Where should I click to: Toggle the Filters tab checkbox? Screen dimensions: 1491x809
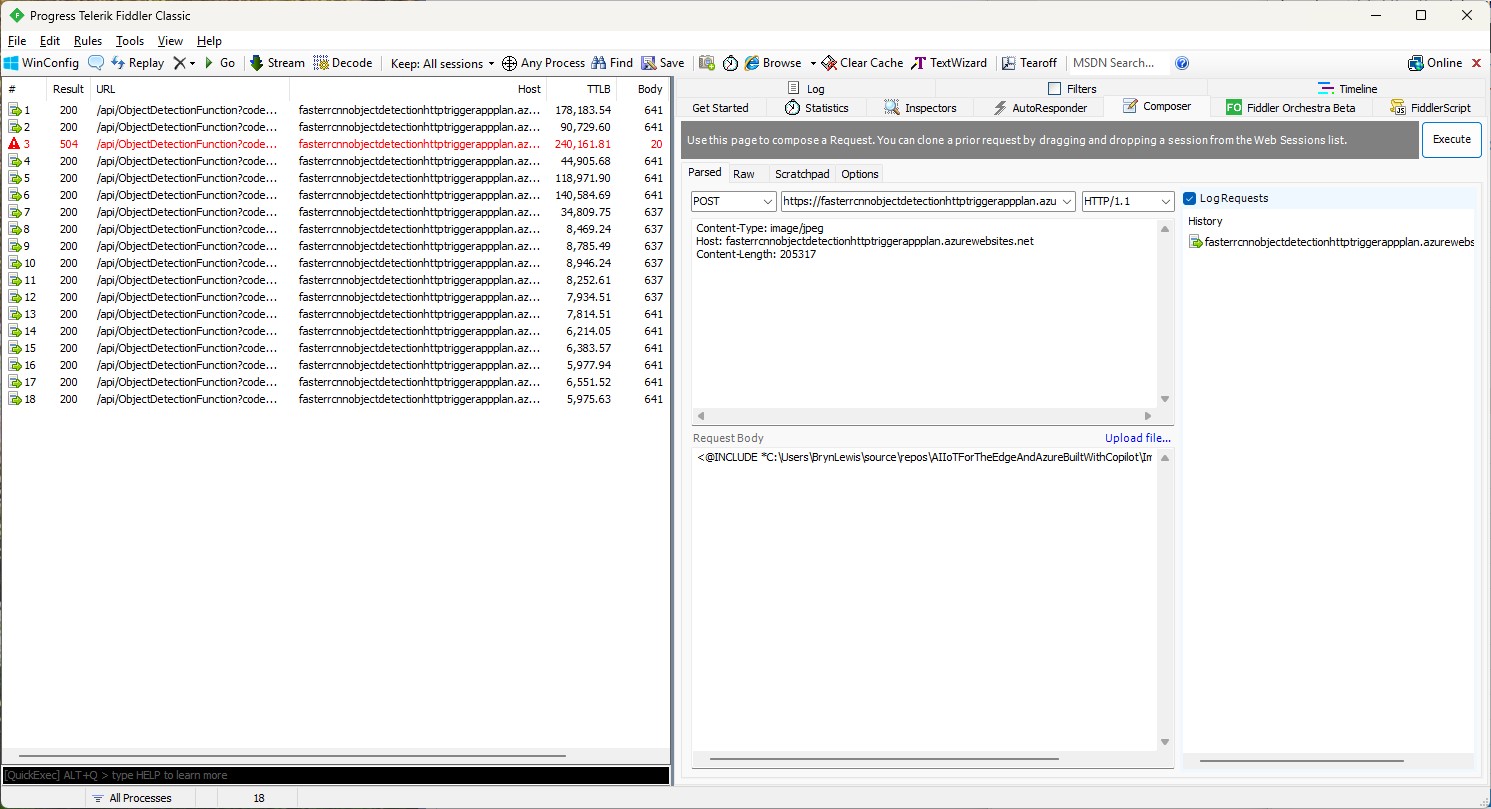coord(1054,89)
